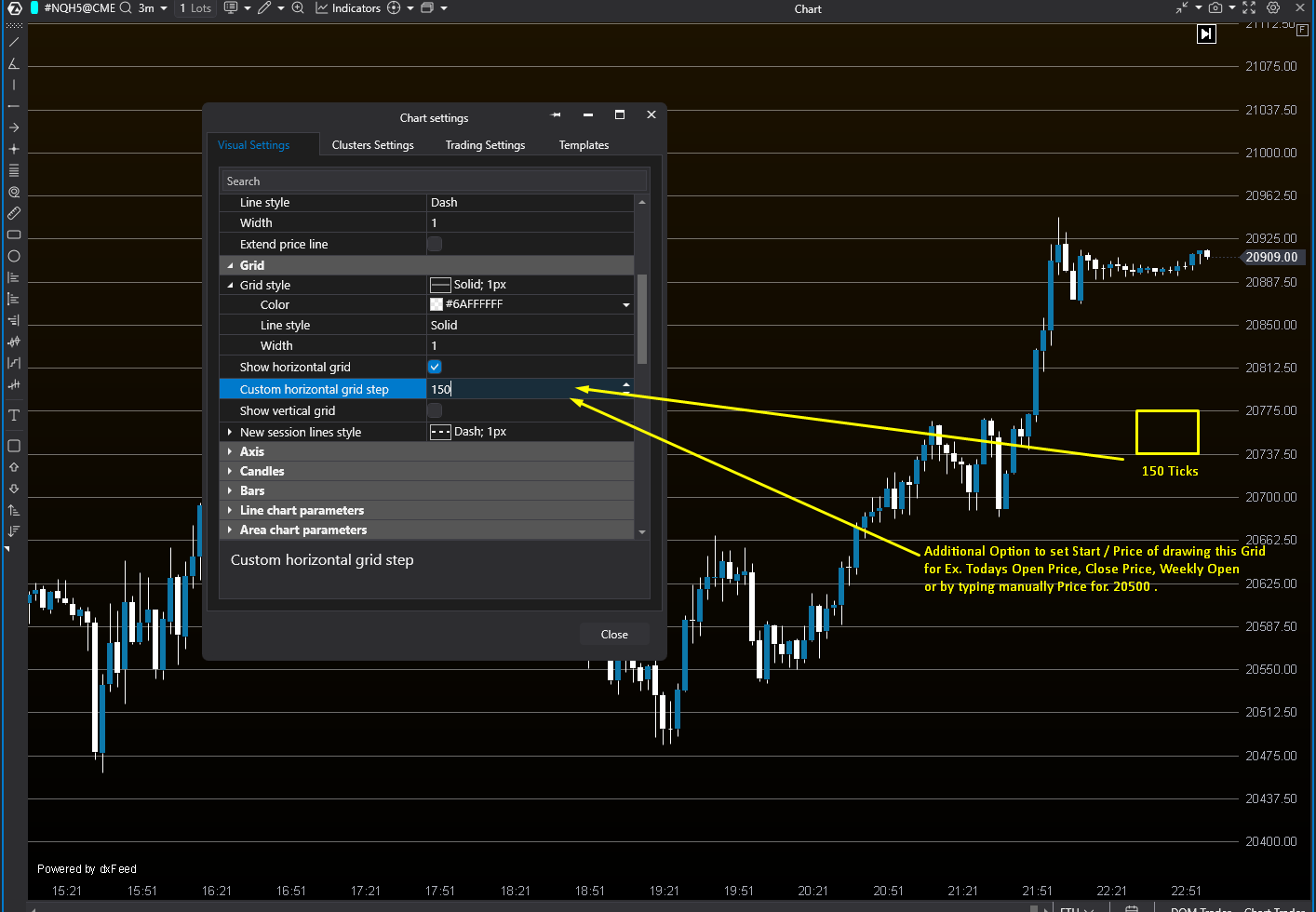Select the Rectangle drawing tool
Screen dimensions: 1316x912
[x=13, y=235]
